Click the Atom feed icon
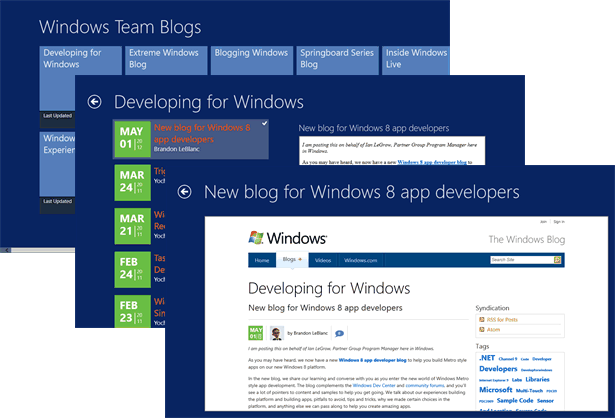Image resolution: width=615 pixels, height=418 pixels. (x=482, y=329)
